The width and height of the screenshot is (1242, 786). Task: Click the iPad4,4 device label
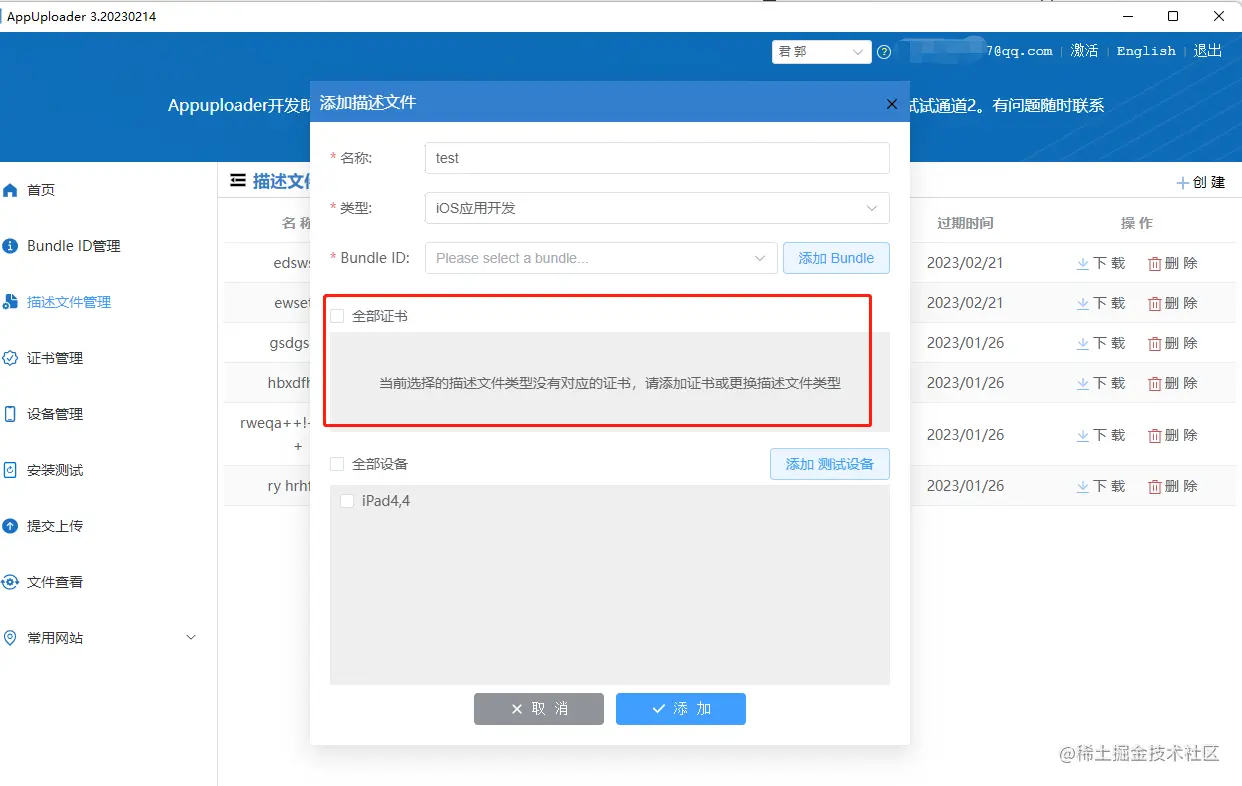tap(386, 501)
